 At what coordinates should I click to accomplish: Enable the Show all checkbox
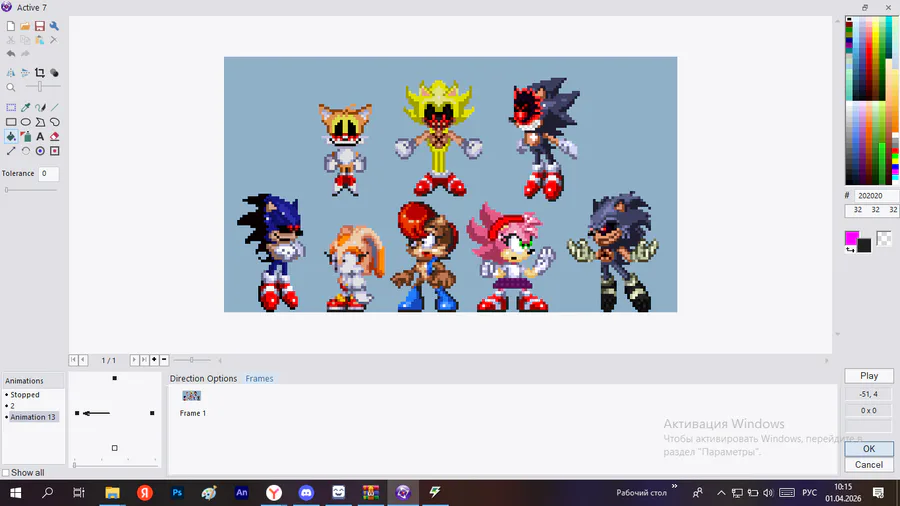click(6, 473)
